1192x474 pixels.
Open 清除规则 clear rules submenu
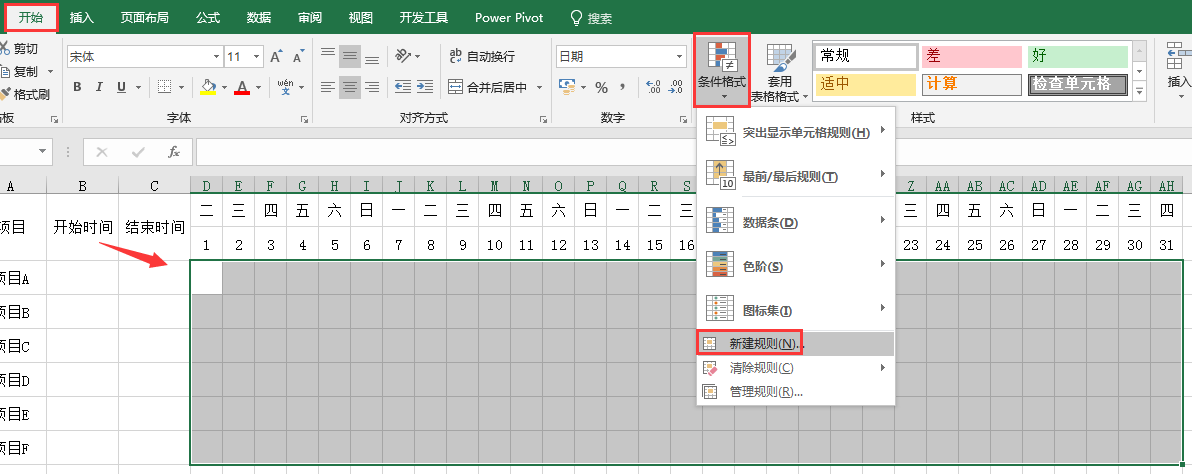pos(796,368)
